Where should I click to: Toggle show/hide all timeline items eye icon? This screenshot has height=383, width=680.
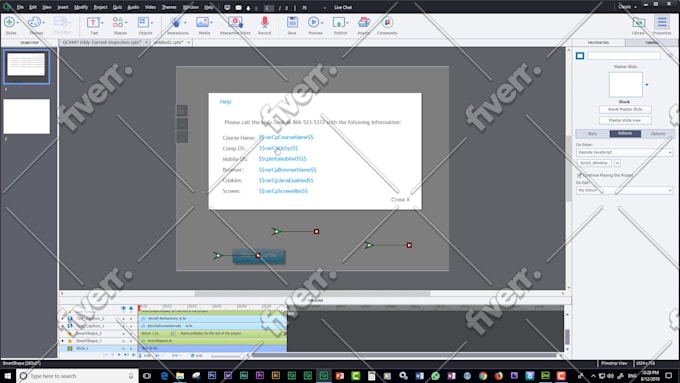124,308
